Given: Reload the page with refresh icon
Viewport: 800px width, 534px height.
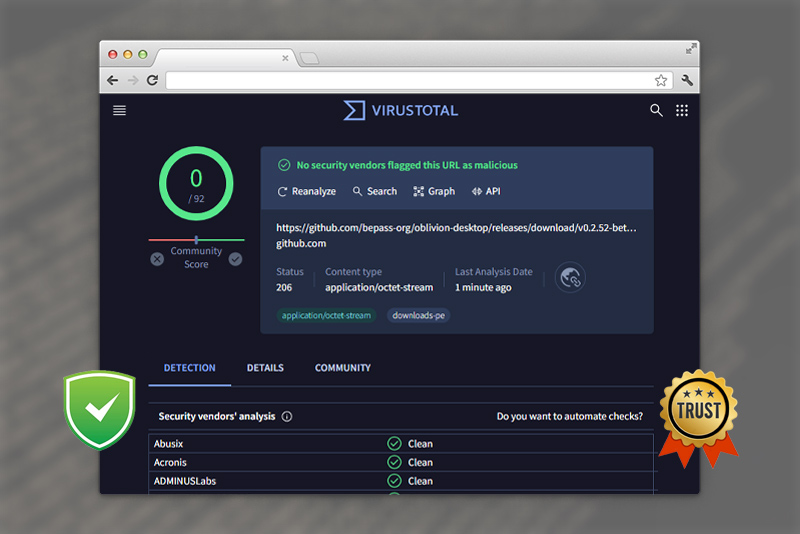Looking at the screenshot, I should pyautogui.click(x=152, y=80).
